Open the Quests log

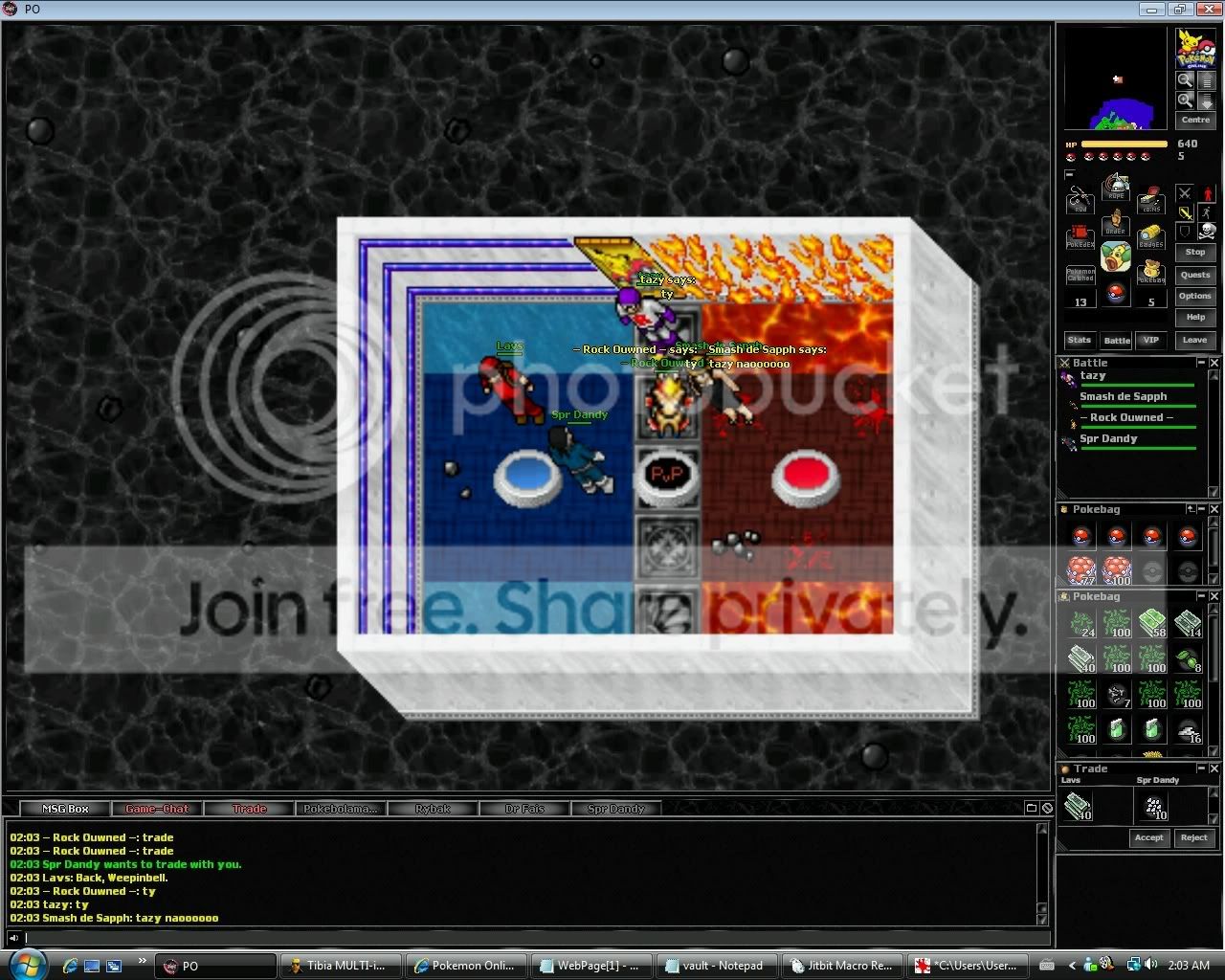tap(1195, 275)
